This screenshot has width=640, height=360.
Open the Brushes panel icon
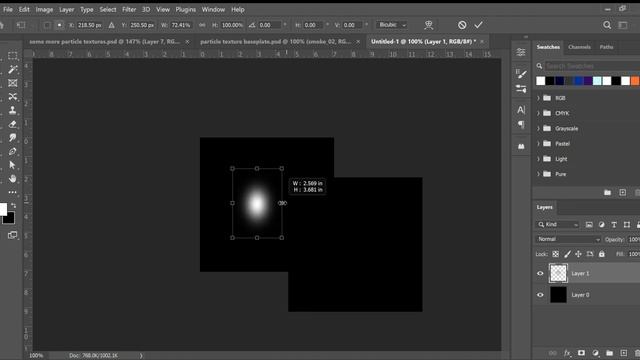pos(521,74)
